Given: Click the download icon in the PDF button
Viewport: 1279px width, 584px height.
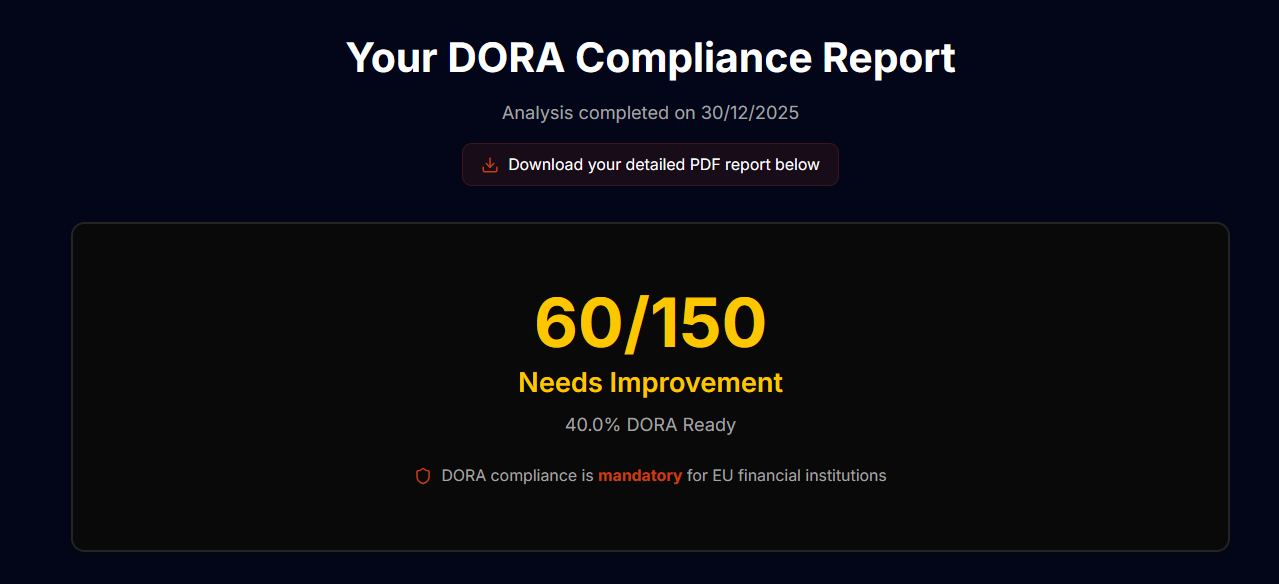Looking at the screenshot, I should click(x=490, y=165).
